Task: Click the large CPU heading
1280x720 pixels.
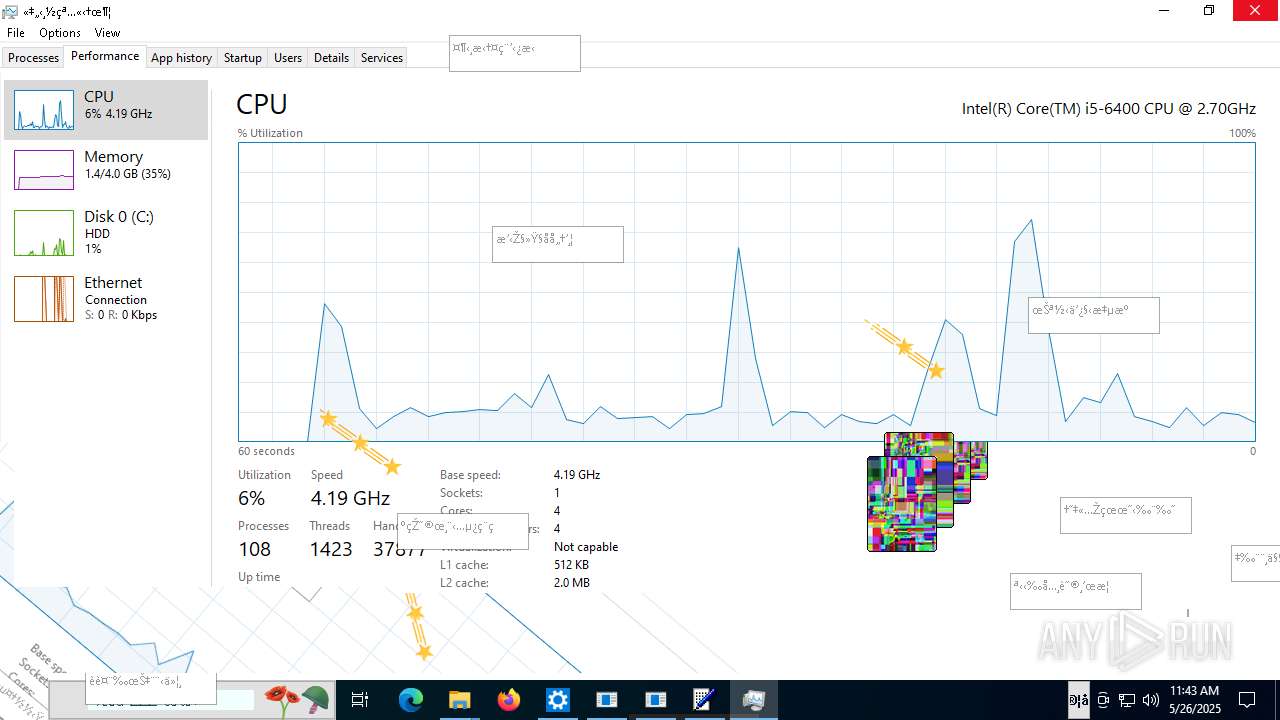Action: (262, 104)
